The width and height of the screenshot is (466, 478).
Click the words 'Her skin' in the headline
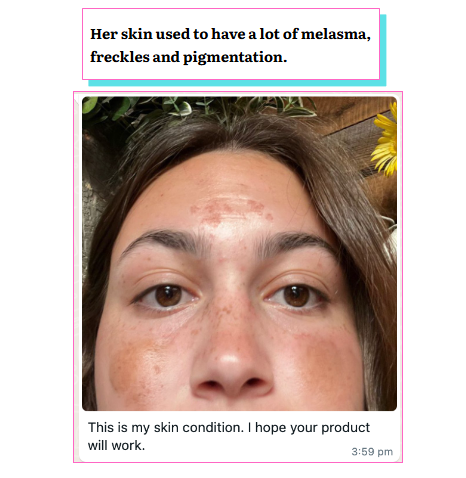121,34
